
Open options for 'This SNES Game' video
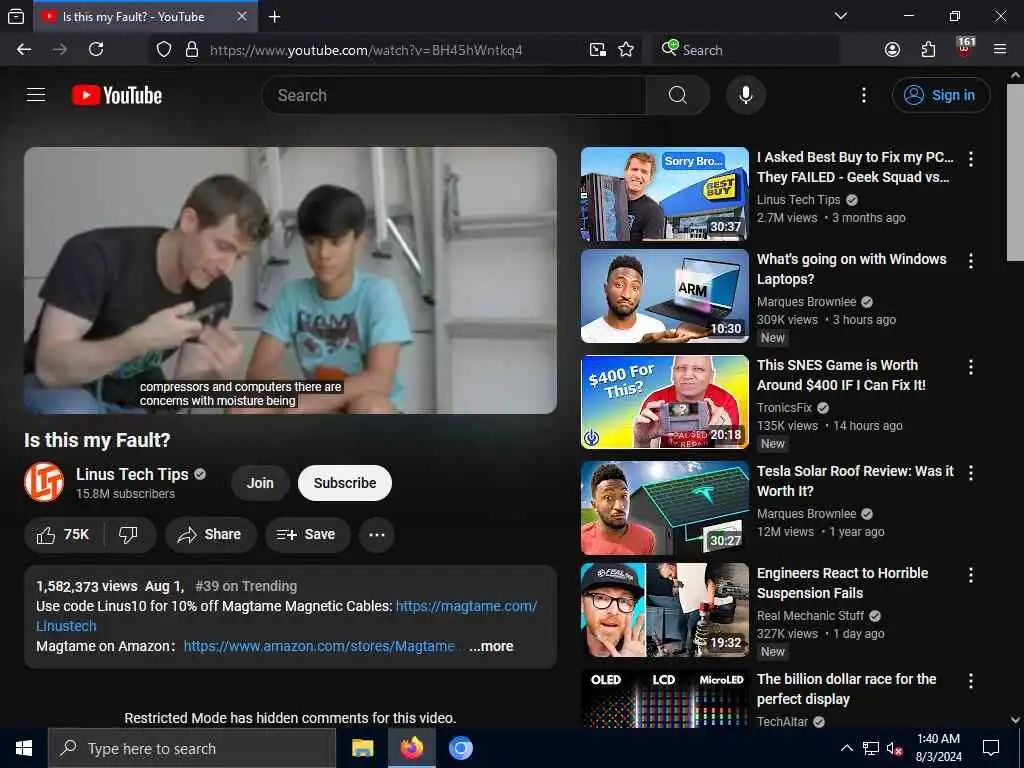click(x=971, y=367)
